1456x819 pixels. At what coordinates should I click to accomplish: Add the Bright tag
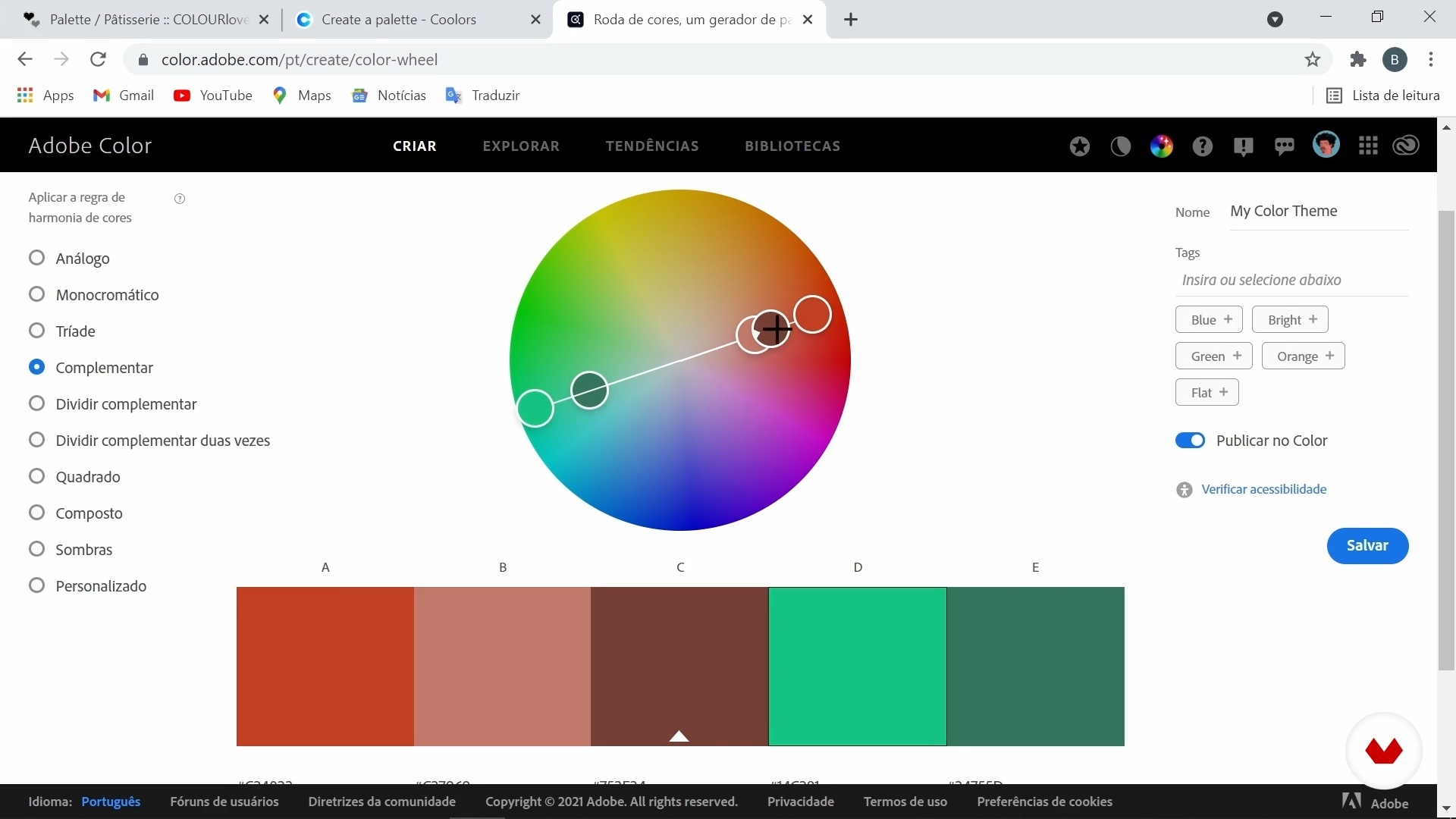(x=1290, y=319)
